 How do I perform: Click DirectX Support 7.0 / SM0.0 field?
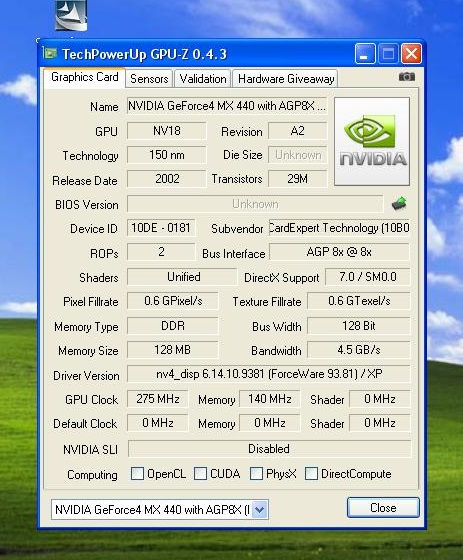(x=368, y=277)
